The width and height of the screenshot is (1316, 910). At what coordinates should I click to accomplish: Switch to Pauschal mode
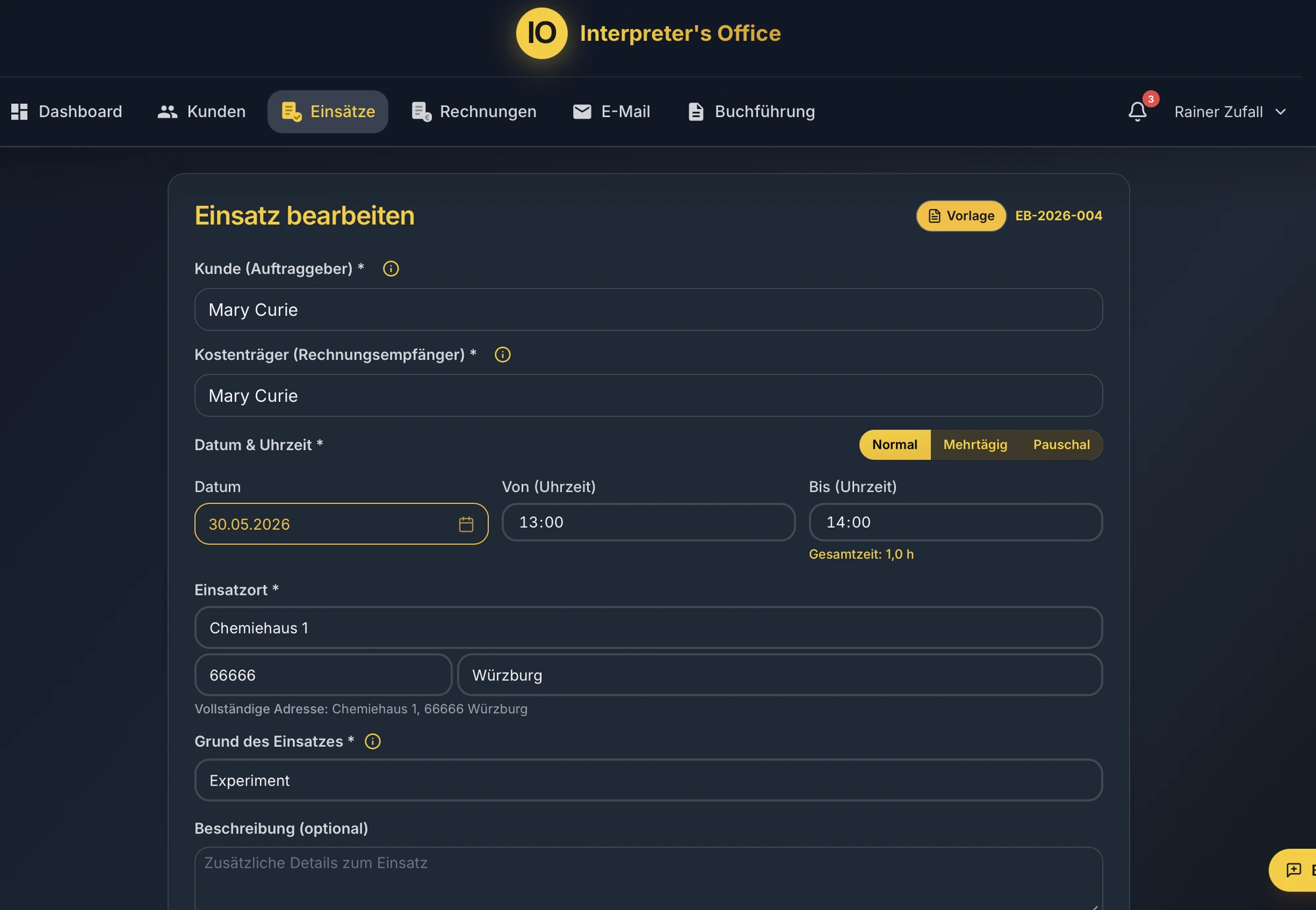click(x=1061, y=444)
